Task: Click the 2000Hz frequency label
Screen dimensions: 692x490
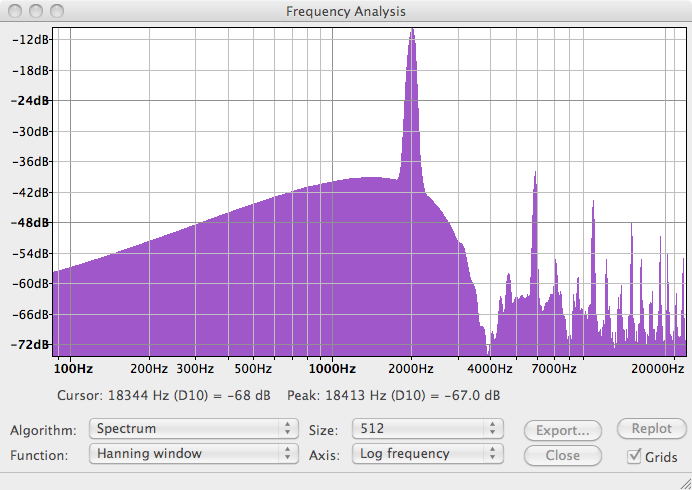Action: [x=411, y=369]
